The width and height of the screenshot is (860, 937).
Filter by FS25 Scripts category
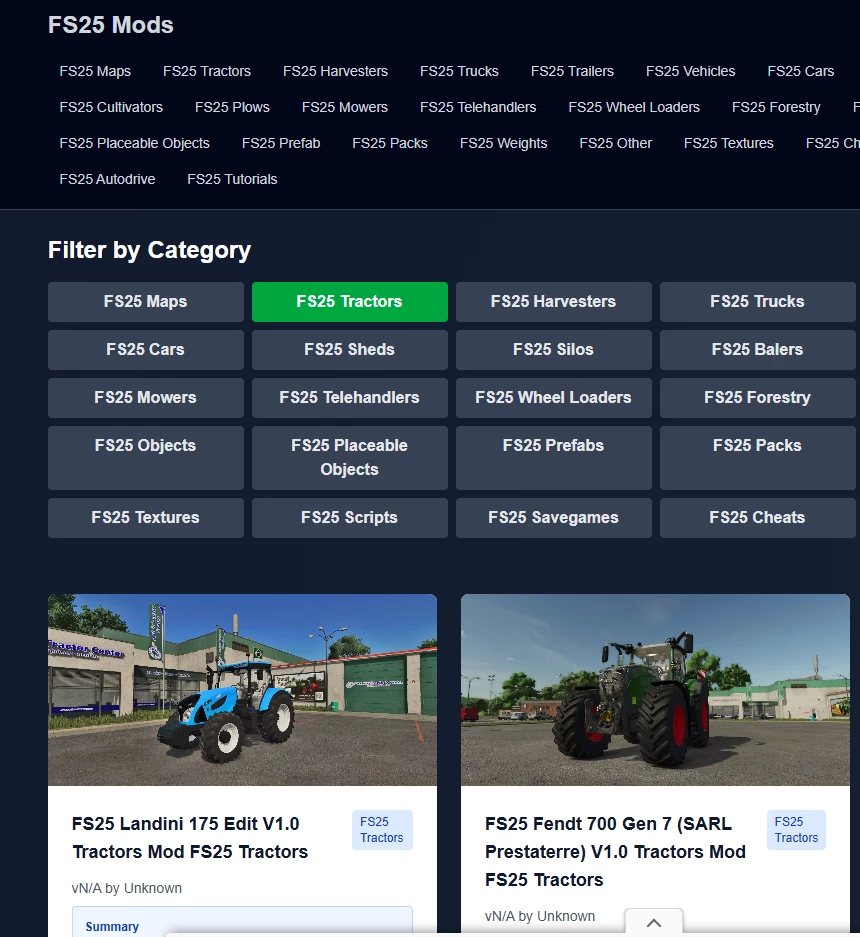350,518
